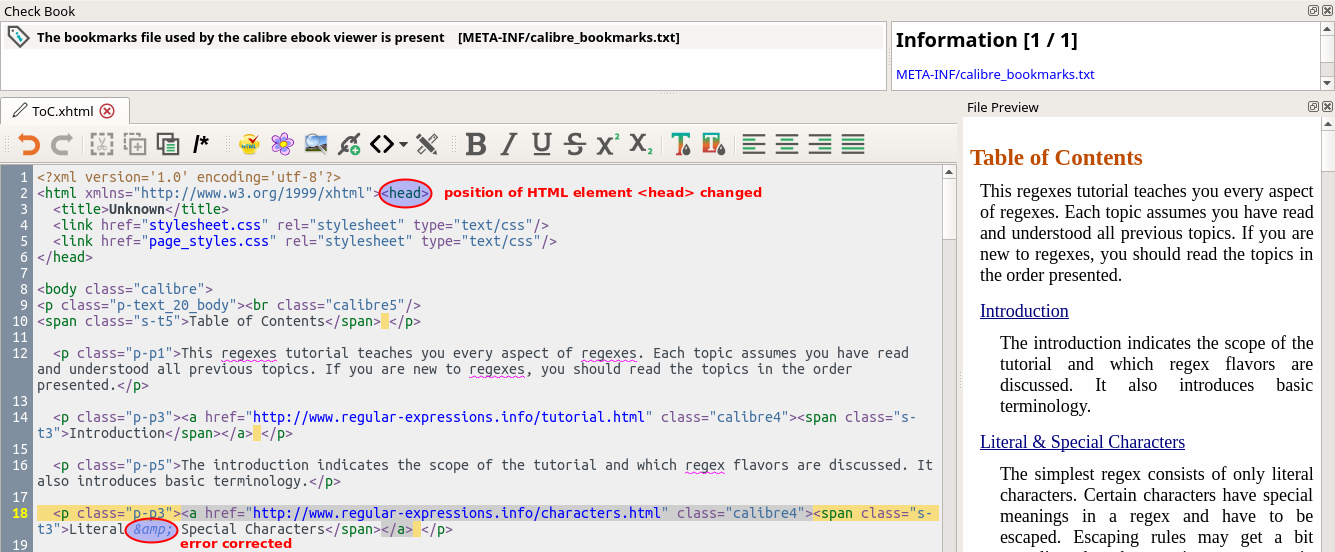Click the Information [1 / 1] heading

[x=986, y=41]
